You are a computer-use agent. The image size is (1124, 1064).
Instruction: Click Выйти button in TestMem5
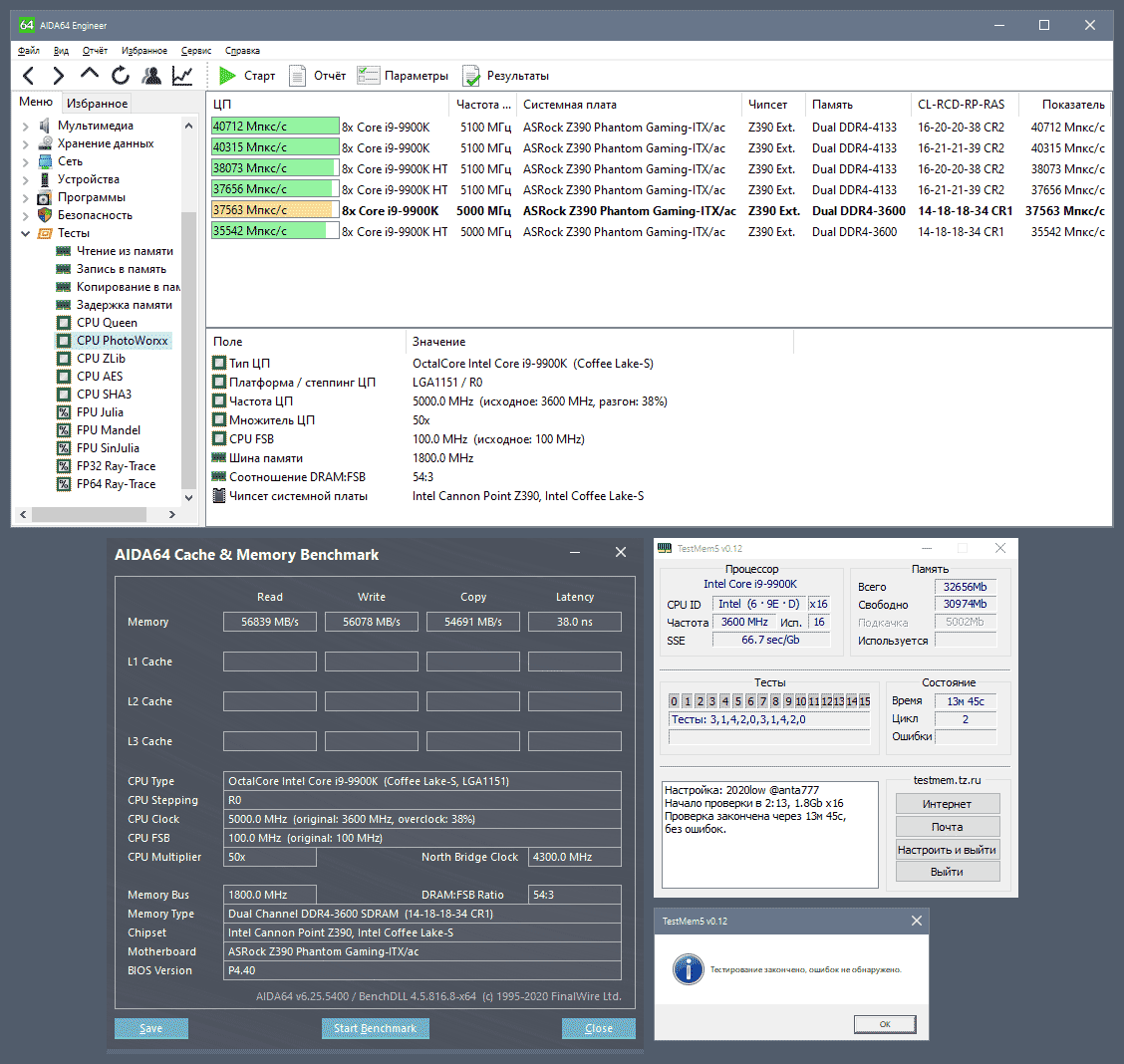tap(947, 872)
